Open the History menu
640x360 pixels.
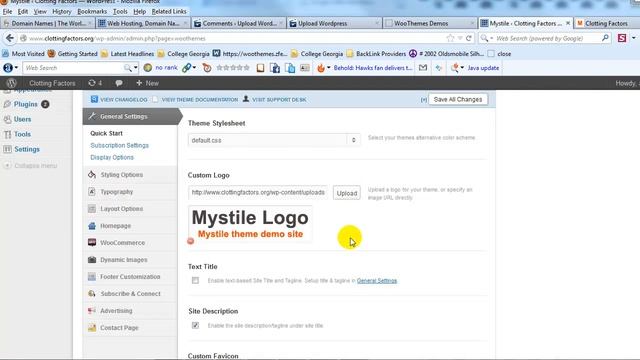point(62,11)
